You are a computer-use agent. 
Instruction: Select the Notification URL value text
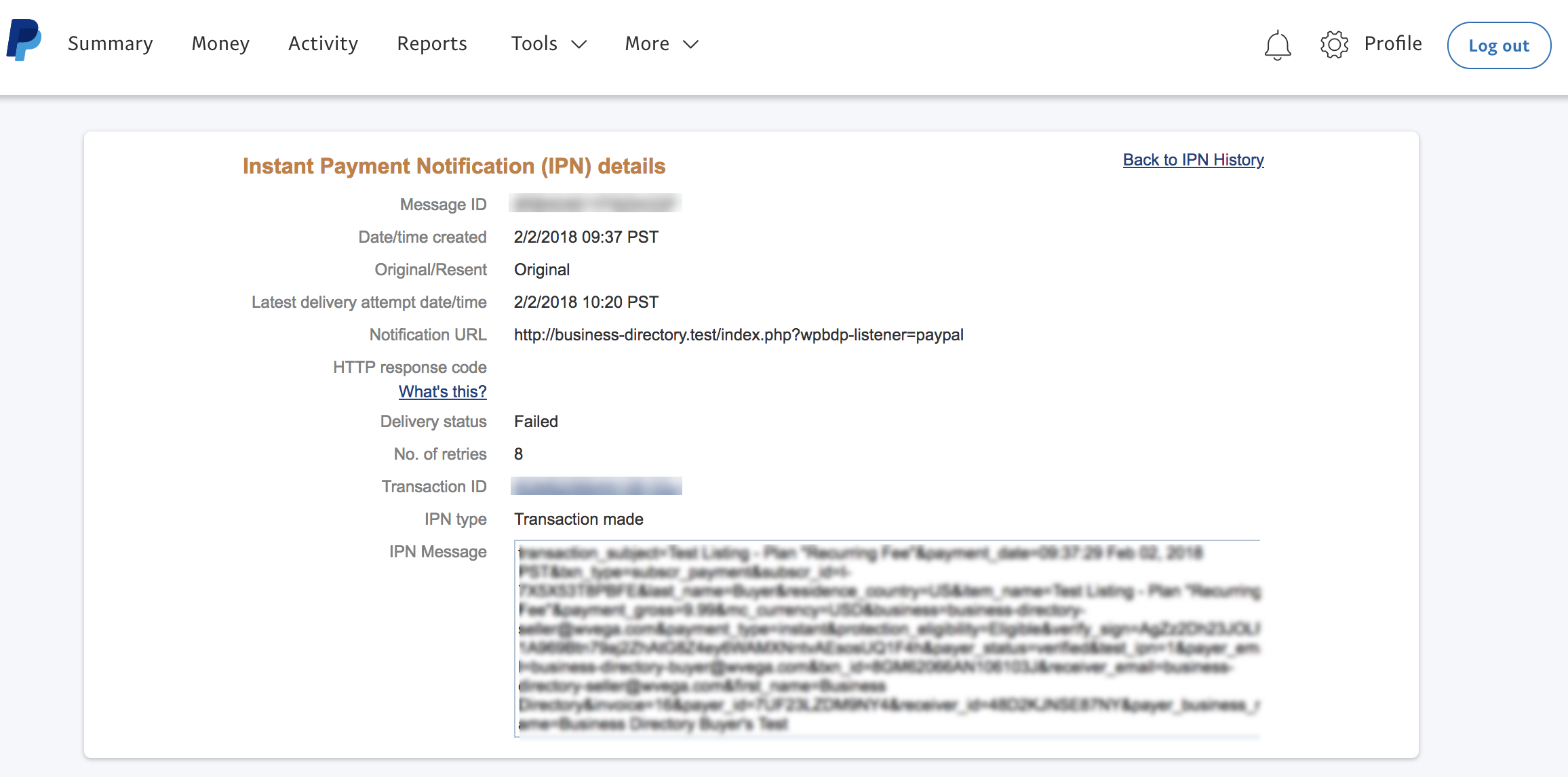(x=739, y=335)
